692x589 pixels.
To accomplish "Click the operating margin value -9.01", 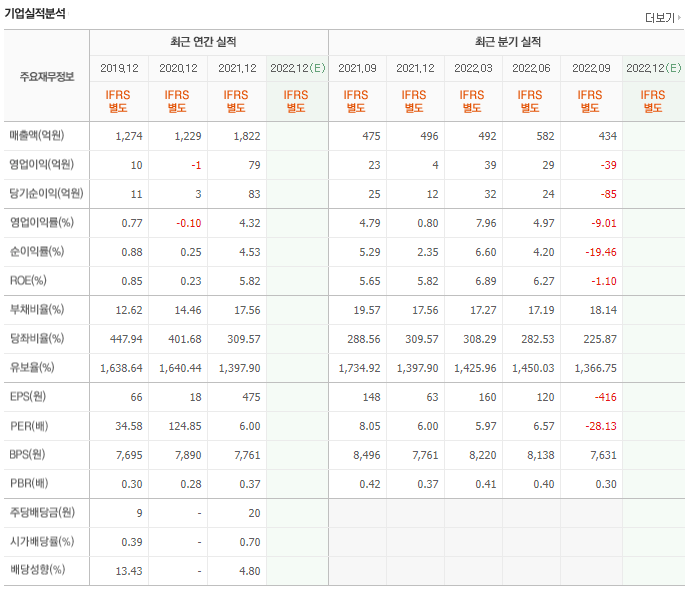I will [604, 224].
